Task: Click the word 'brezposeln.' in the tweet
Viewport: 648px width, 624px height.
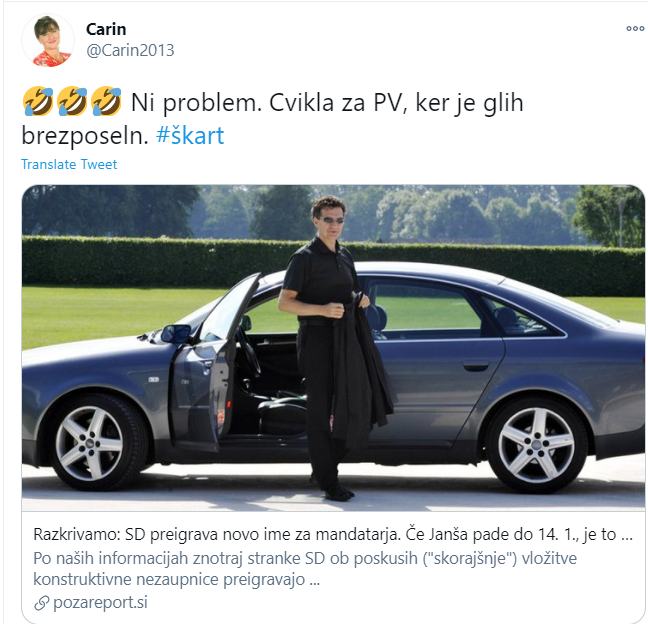Action: click(x=85, y=136)
